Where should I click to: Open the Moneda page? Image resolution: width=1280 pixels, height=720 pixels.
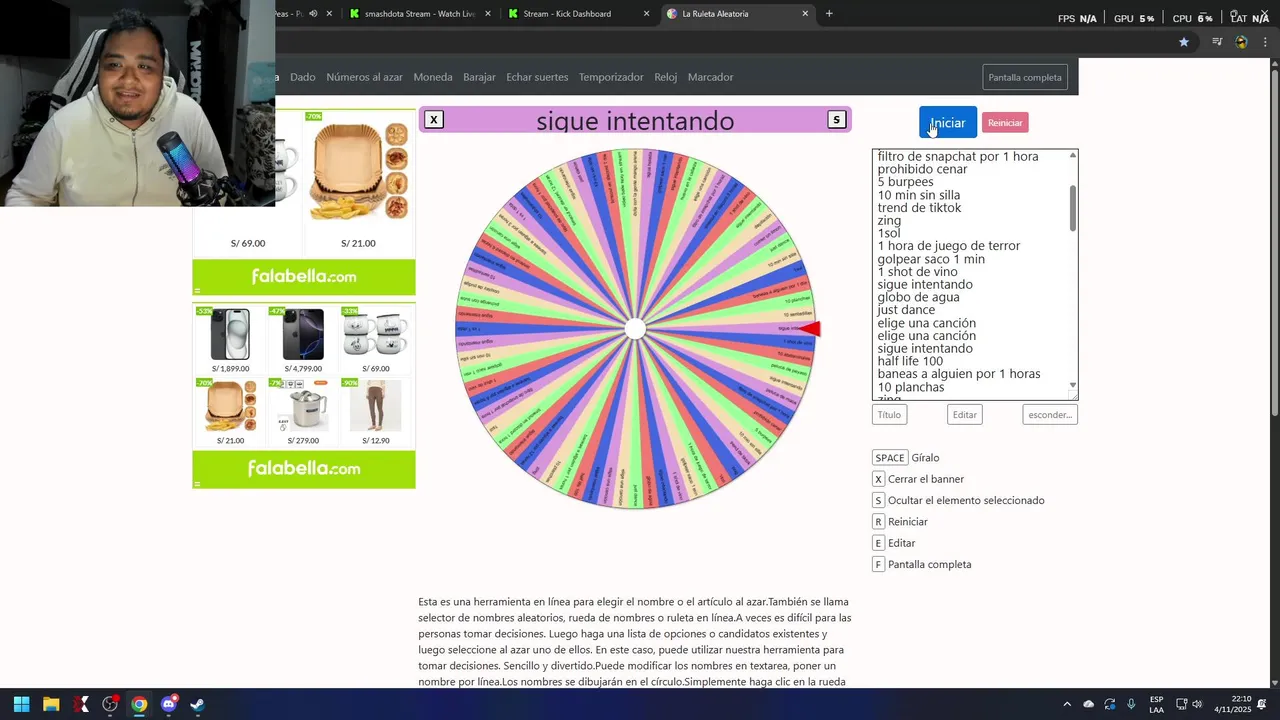pos(433,77)
